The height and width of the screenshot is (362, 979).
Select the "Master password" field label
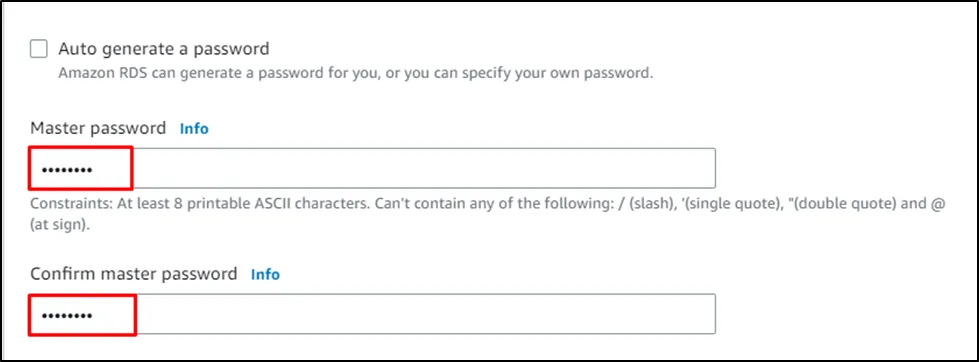pyautogui.click(x=98, y=129)
